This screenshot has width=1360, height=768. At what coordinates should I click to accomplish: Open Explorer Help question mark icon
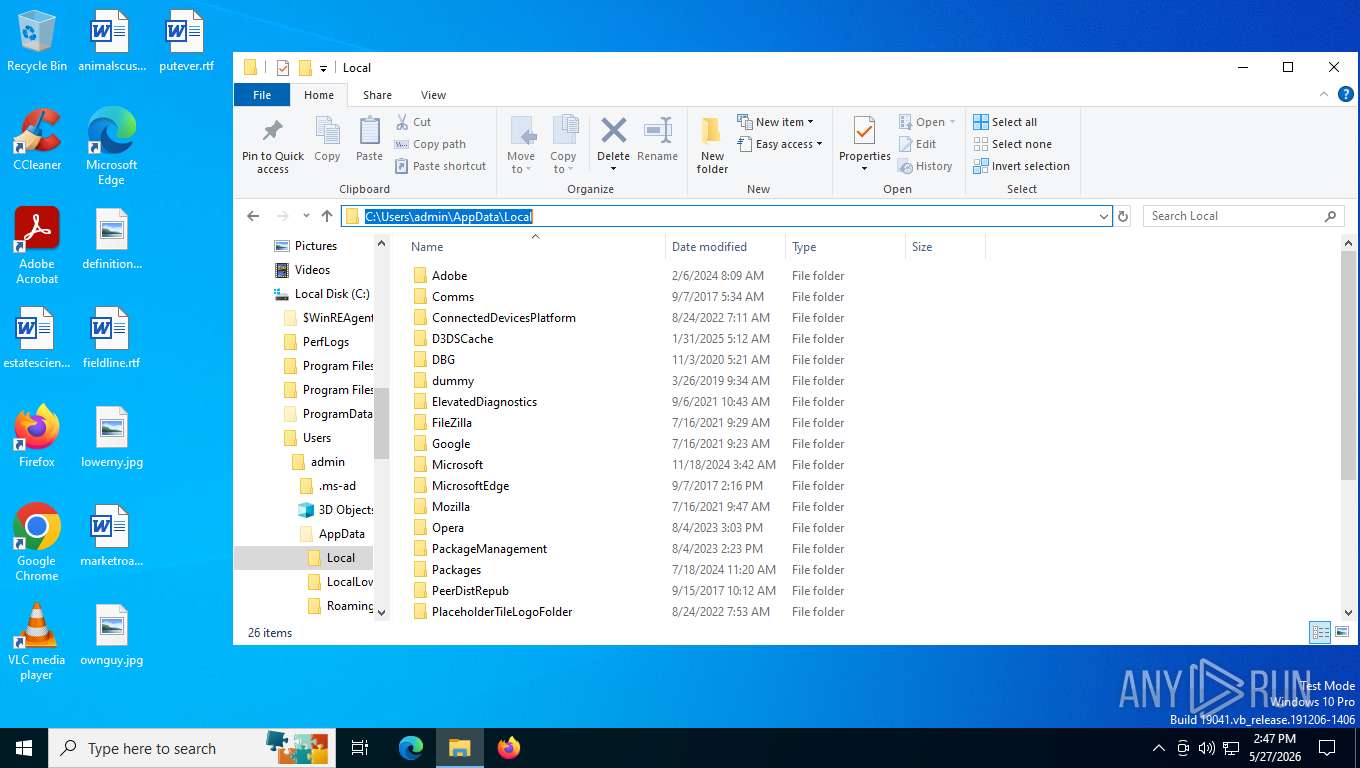coord(1345,94)
